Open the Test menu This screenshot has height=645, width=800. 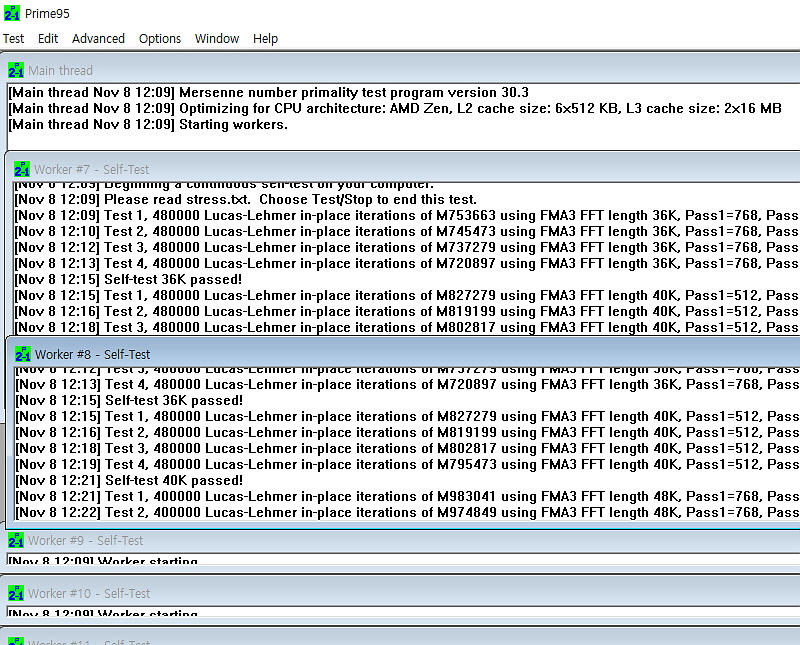pos(13,39)
